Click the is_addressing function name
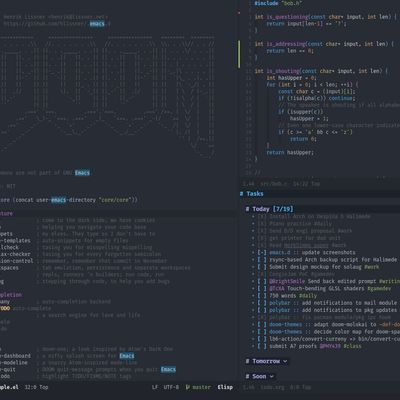This screenshot has width=400, height=400. coord(285,44)
